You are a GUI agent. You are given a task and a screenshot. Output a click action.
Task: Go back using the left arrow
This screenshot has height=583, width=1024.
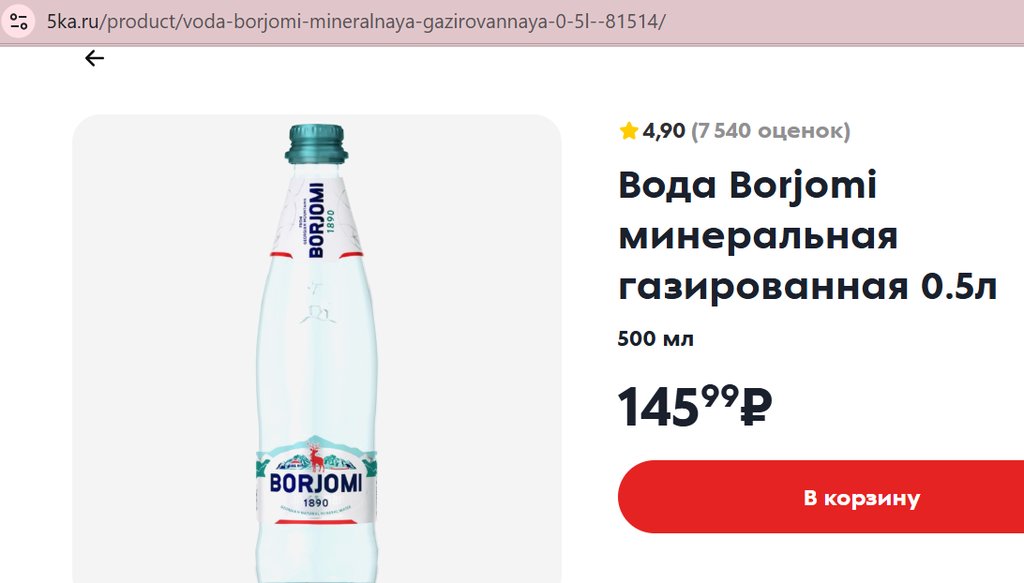coord(94,58)
